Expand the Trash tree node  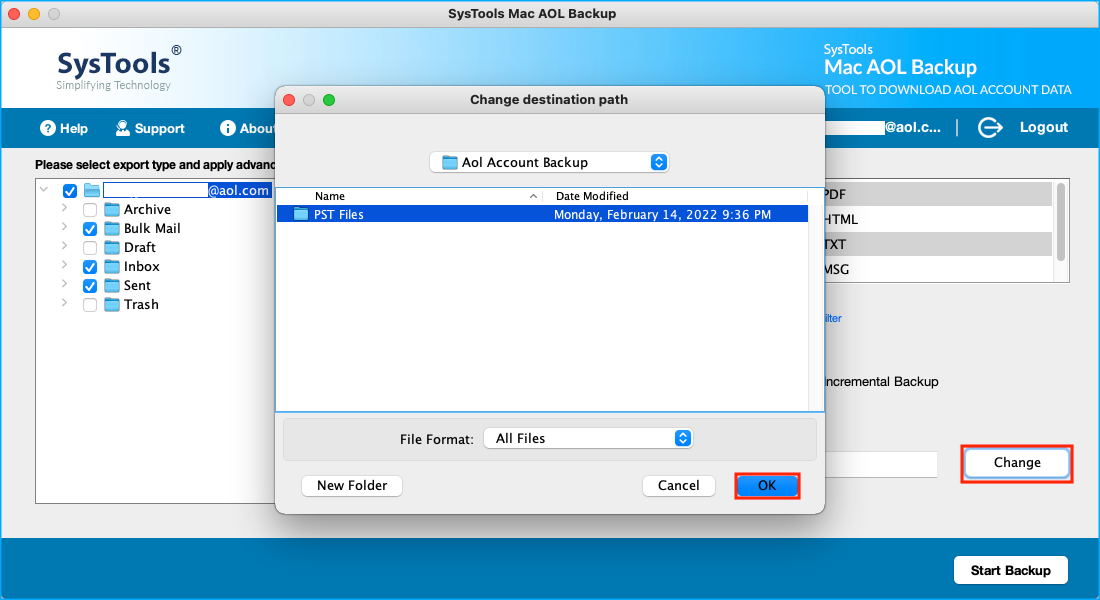65,302
